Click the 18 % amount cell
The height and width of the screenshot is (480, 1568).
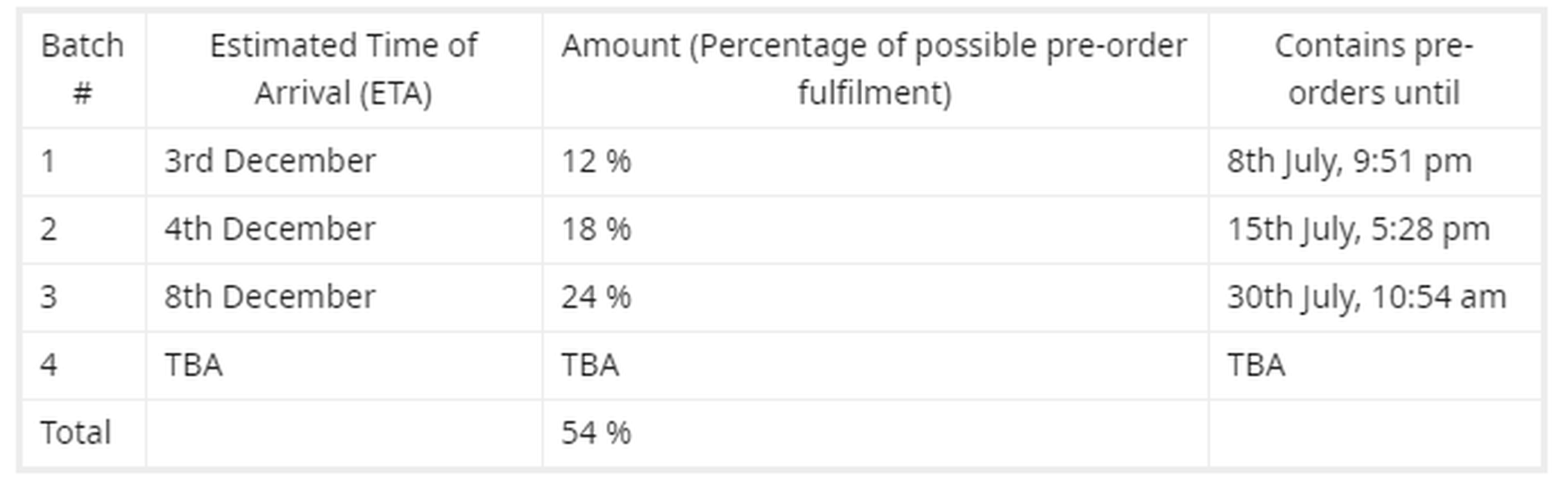click(x=875, y=229)
